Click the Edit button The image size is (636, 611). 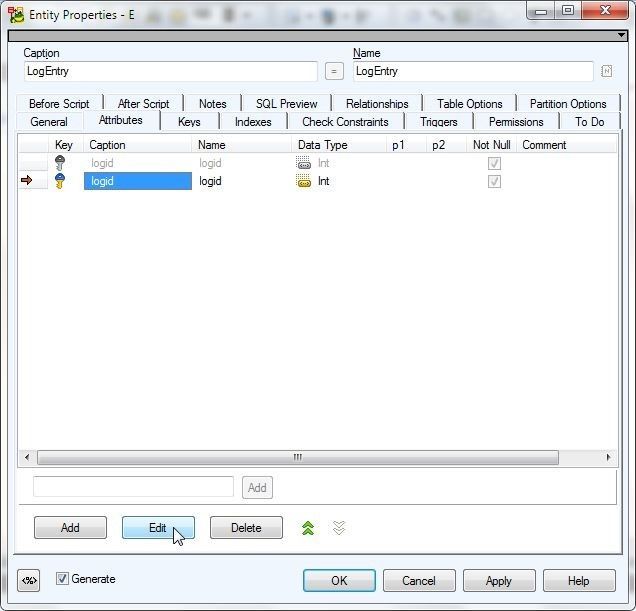(158, 527)
